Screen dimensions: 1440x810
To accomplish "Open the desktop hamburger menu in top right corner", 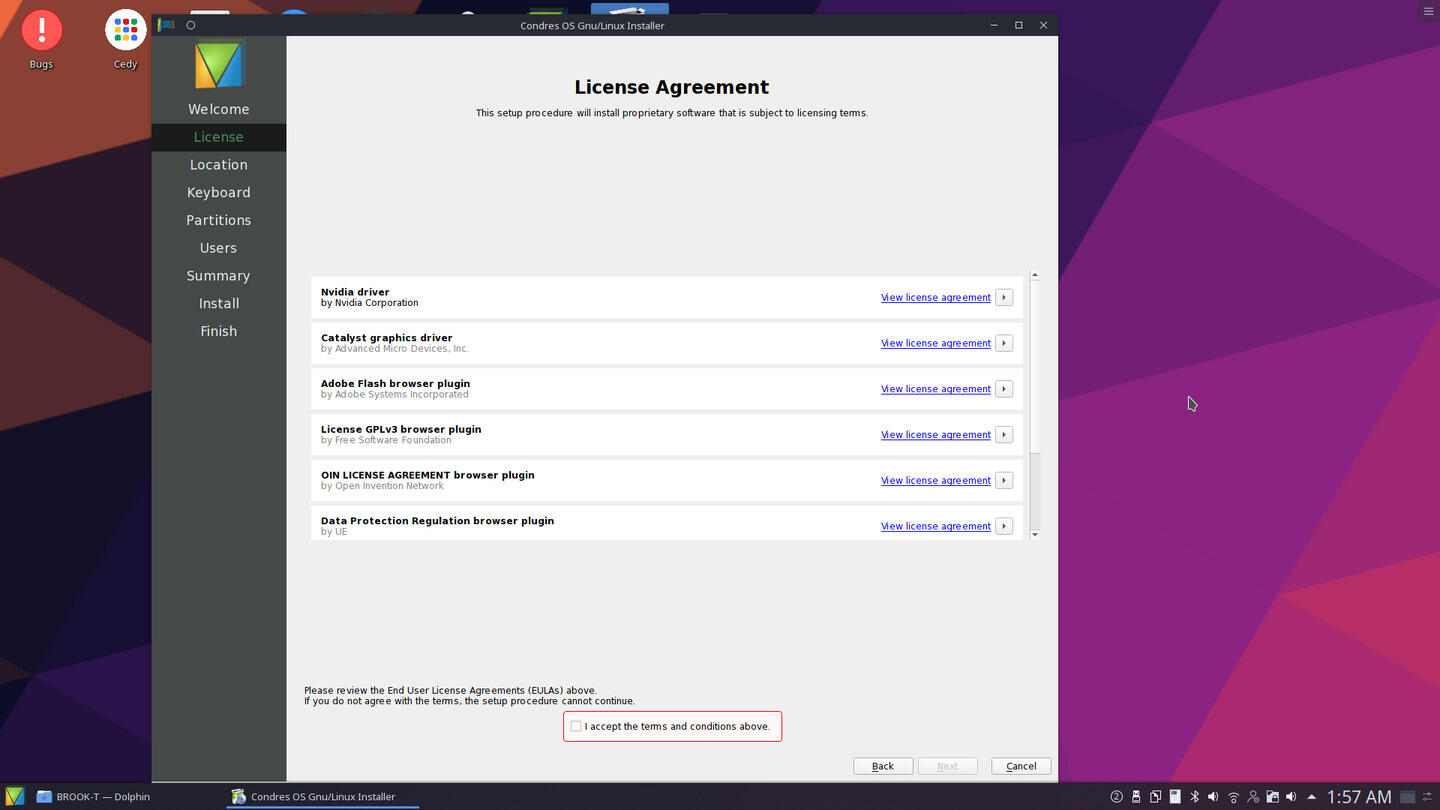I will coord(1428,11).
